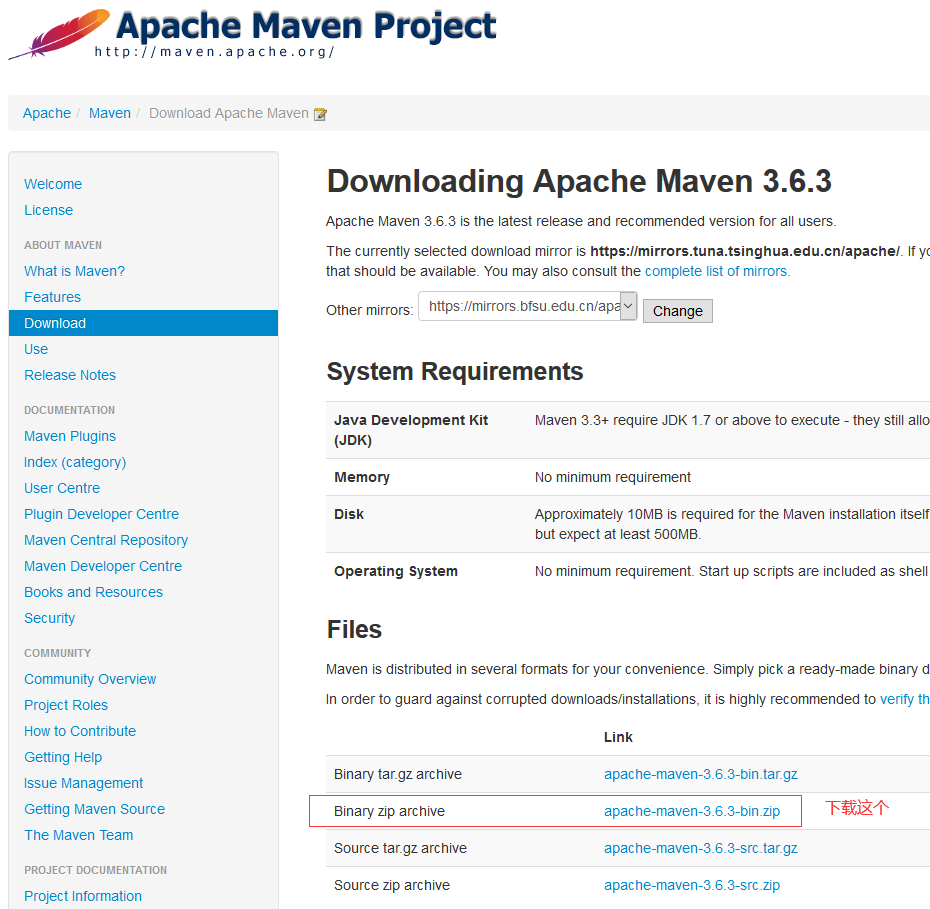Open Getting Help page
The image size is (930, 909).
coord(63,757)
